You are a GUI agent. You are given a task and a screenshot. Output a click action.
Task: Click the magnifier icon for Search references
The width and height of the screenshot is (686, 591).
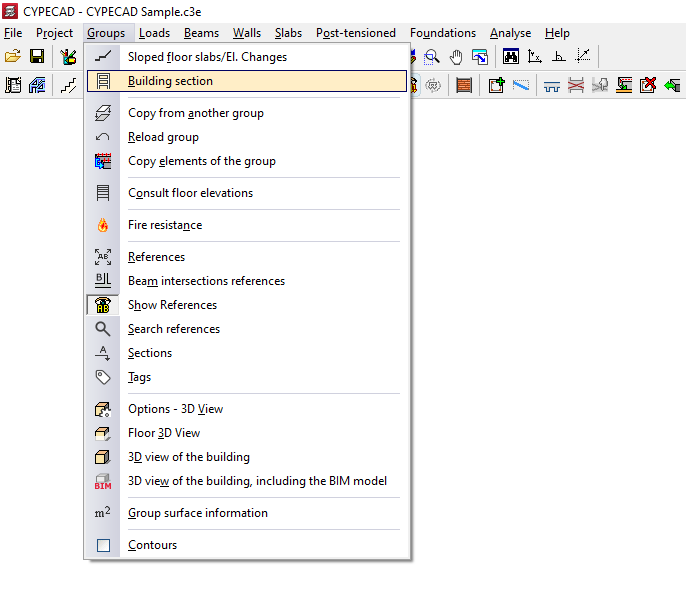coord(103,329)
